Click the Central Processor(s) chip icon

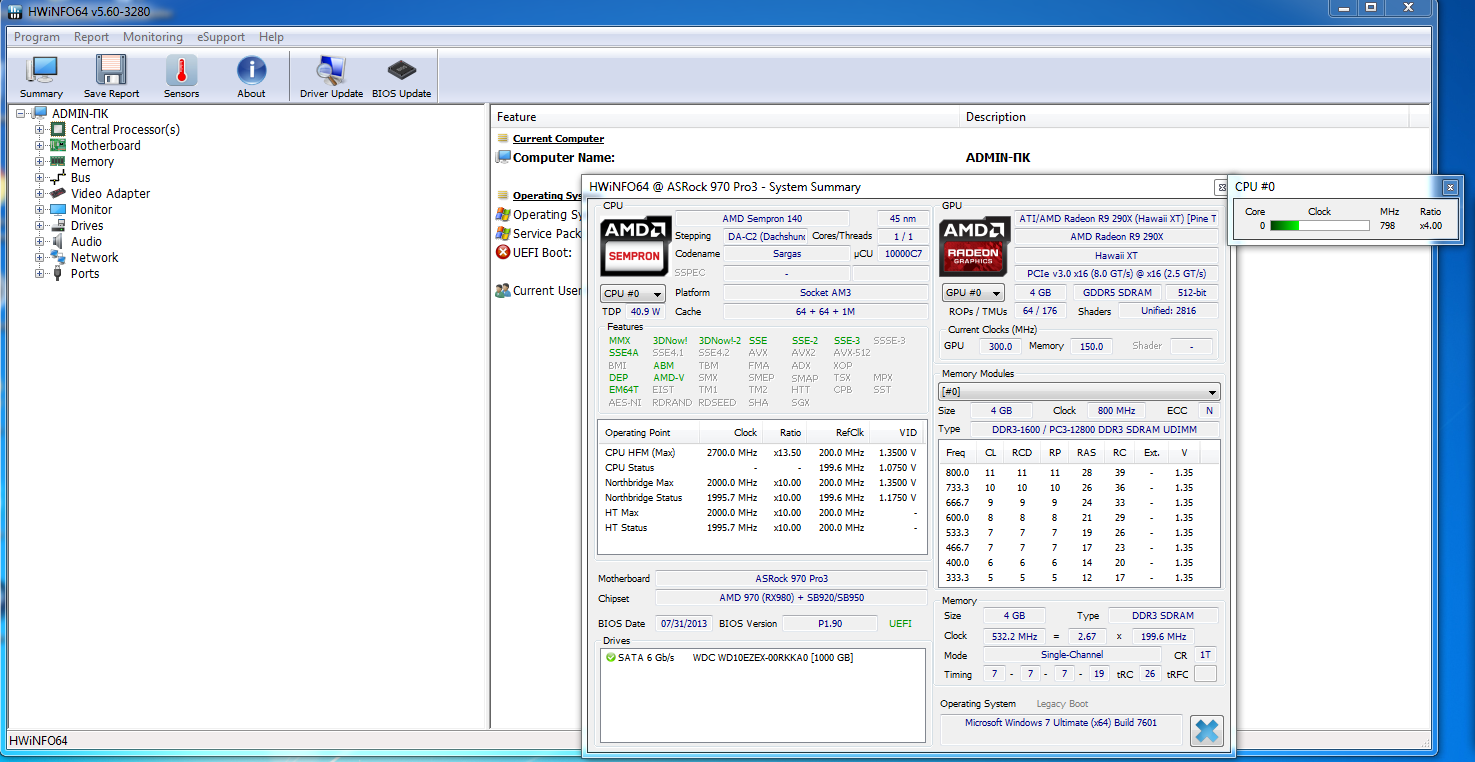coord(58,129)
